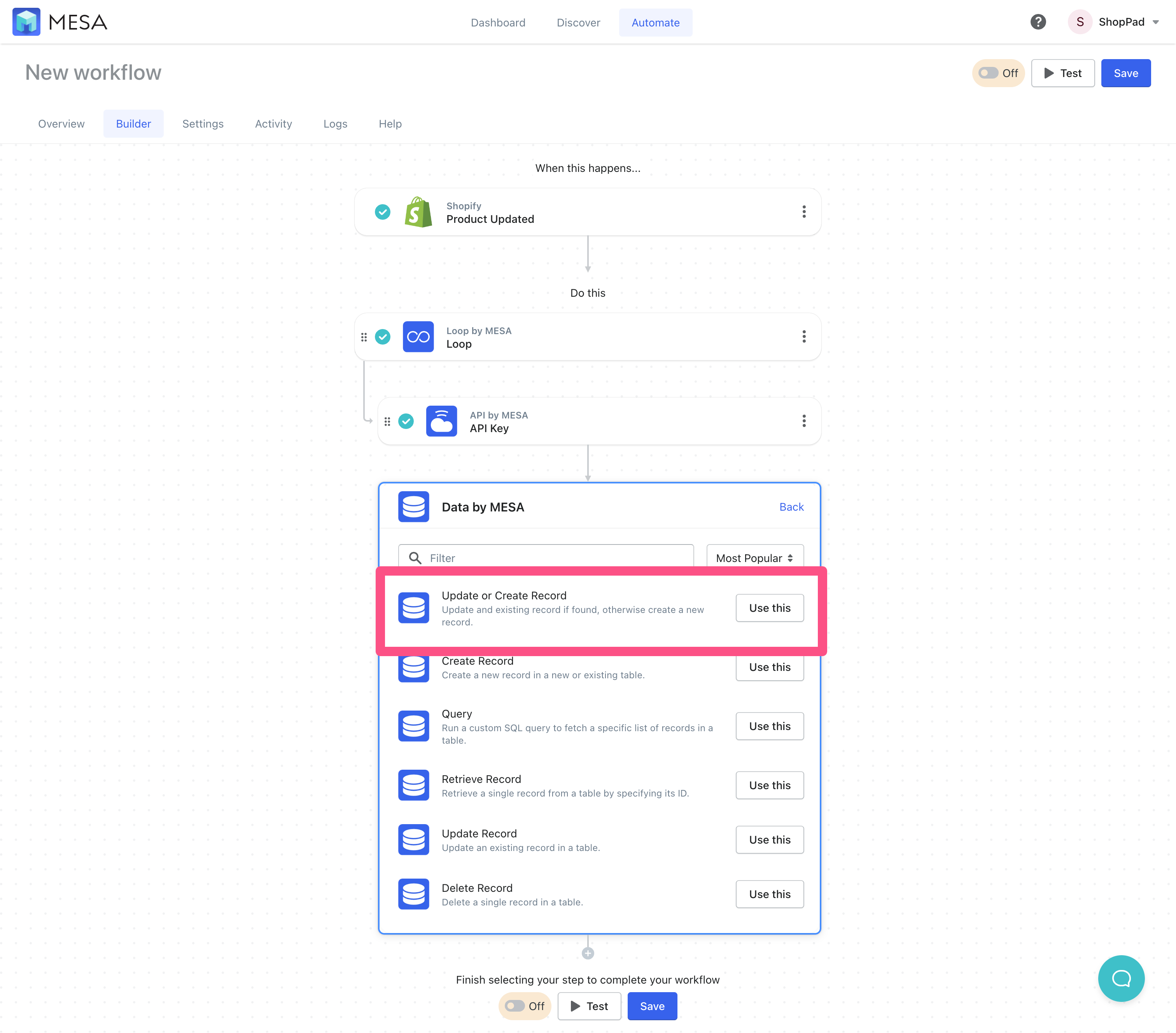Click the Loop by MESA infinity icon
The image size is (1176, 1033).
click(418, 337)
